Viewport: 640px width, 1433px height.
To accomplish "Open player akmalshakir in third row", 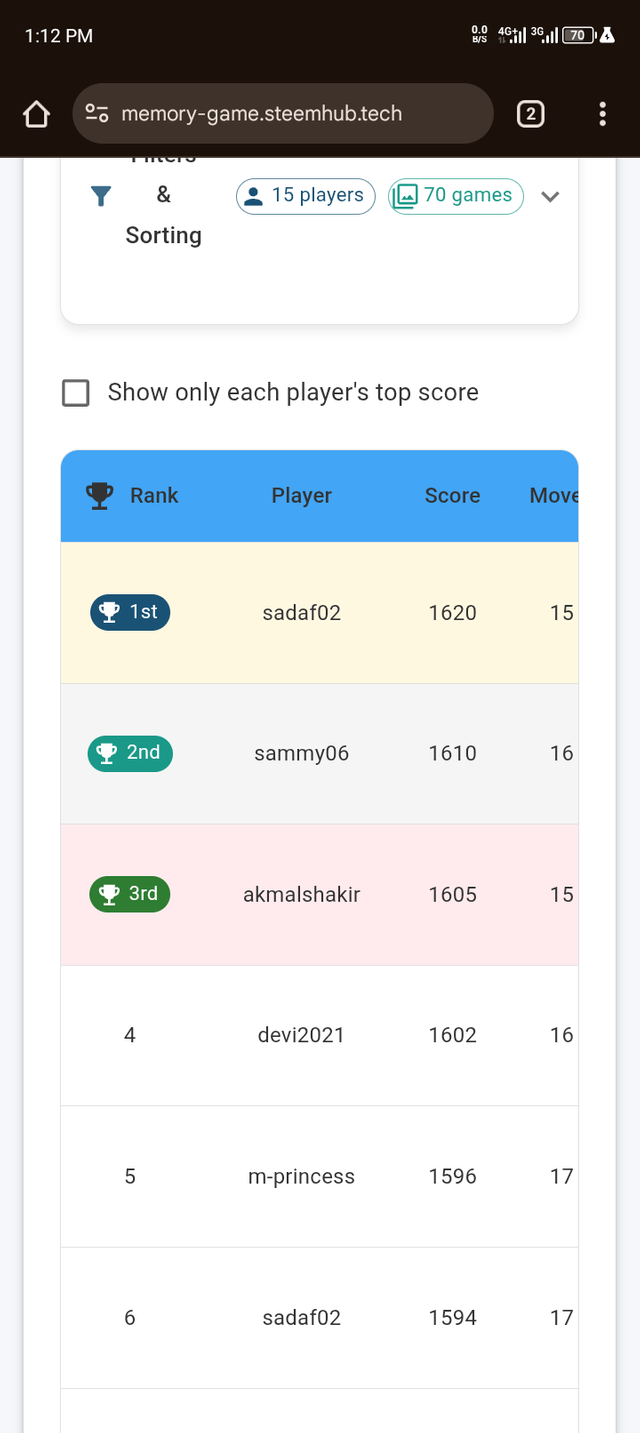I will (302, 895).
